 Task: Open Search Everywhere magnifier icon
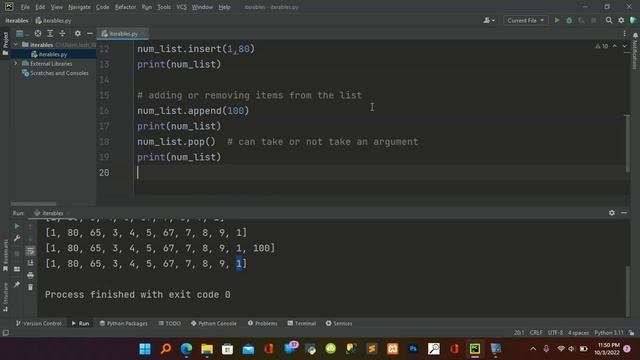[609, 20]
